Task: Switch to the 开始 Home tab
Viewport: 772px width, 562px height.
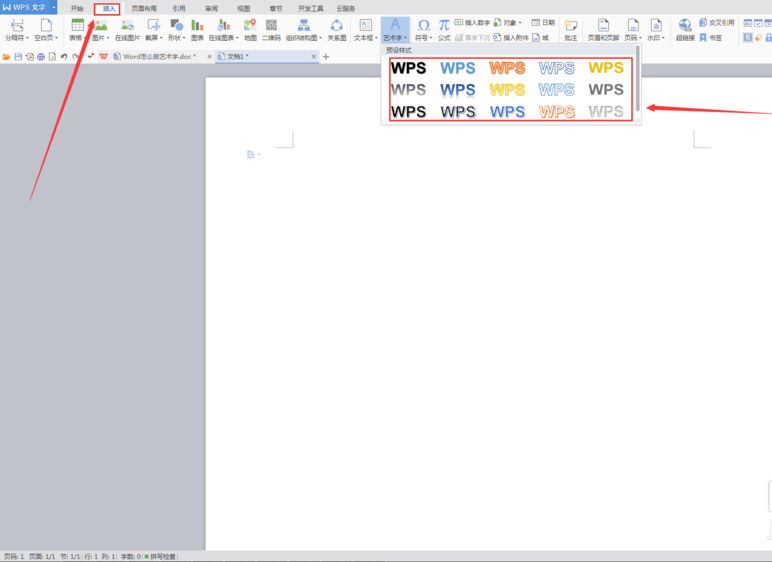Action: tap(77, 8)
